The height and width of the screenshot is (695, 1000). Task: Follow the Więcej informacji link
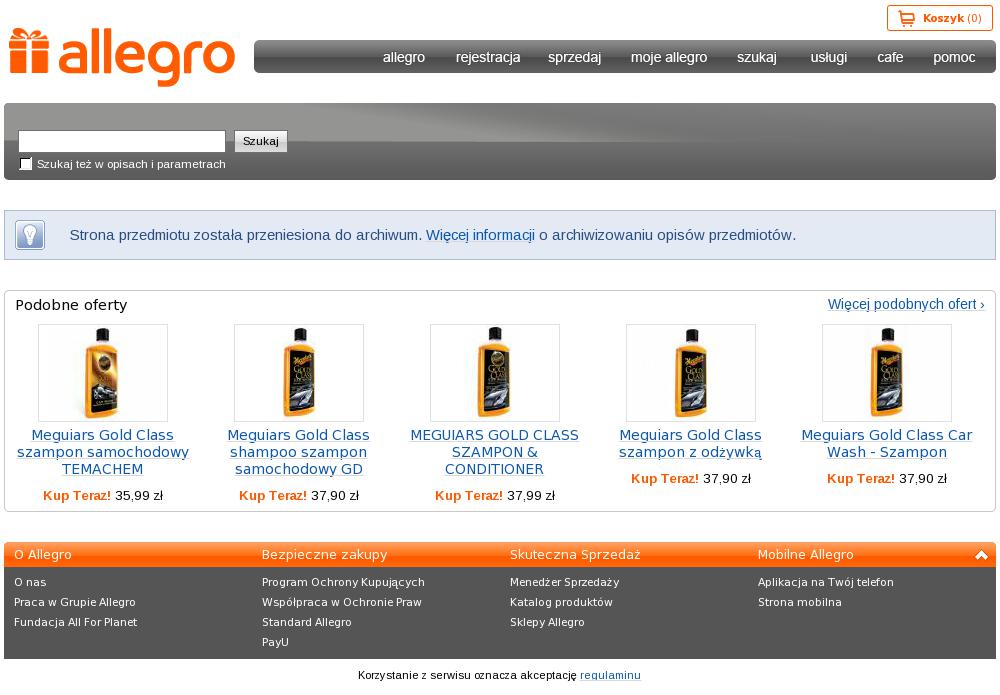pos(480,235)
